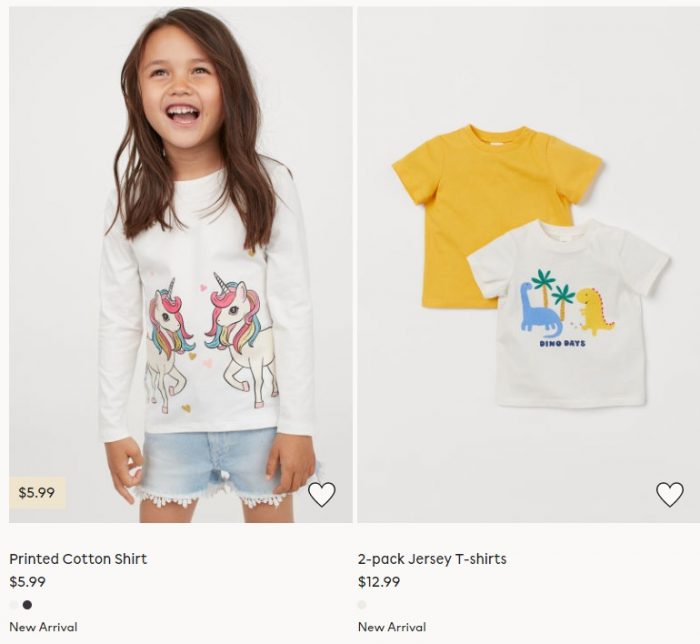Open the 2-pack Jersey T-shirts product title

point(432,559)
